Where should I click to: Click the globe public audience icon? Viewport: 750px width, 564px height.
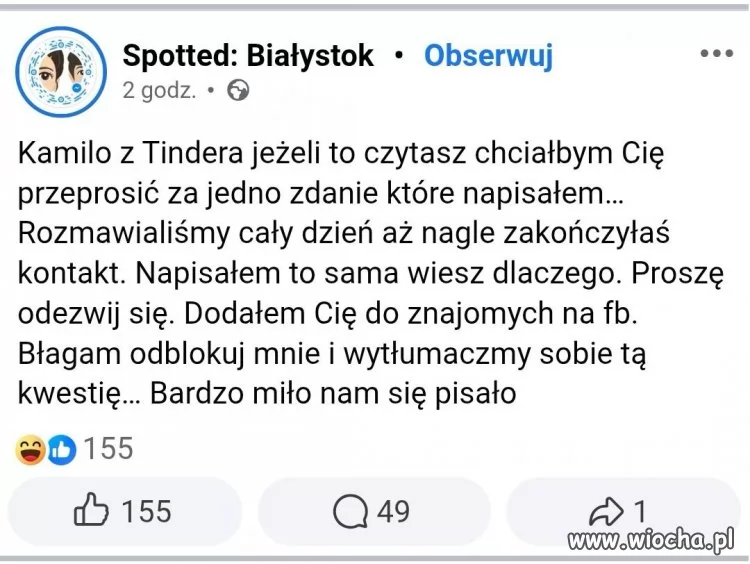pyautogui.click(x=239, y=90)
